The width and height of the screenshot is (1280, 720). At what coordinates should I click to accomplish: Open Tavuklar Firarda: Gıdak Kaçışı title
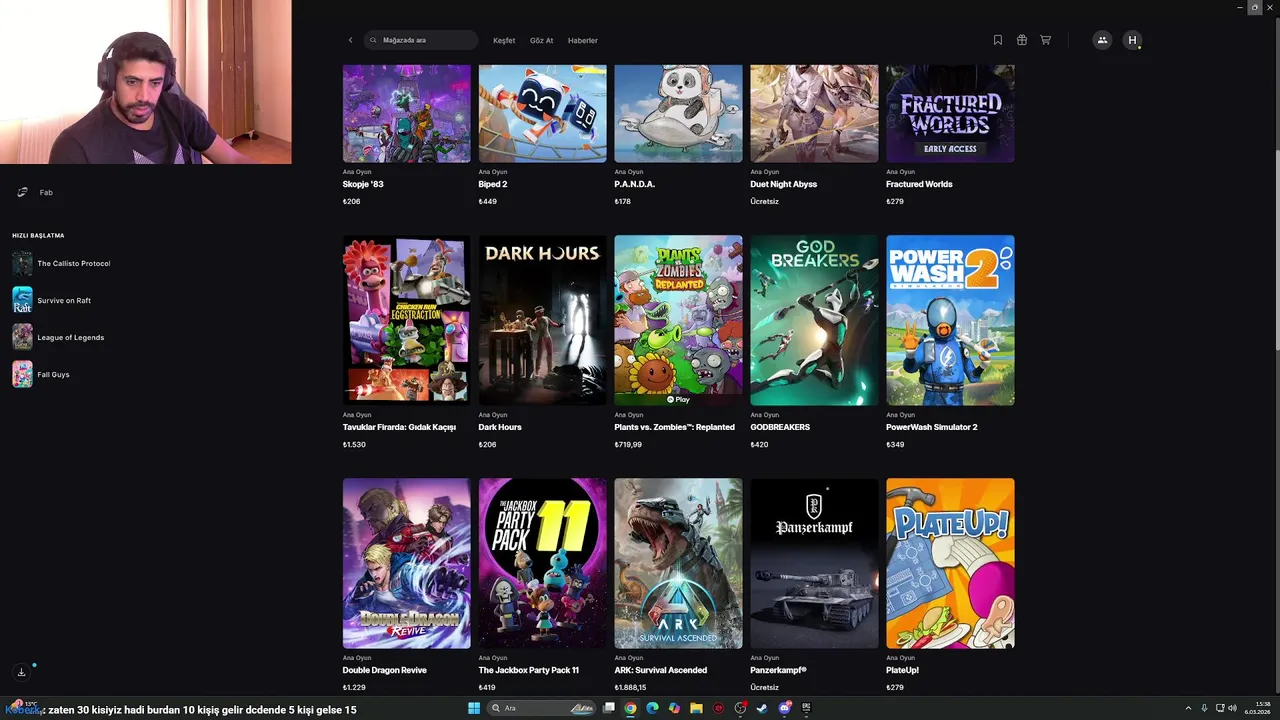[x=399, y=427]
